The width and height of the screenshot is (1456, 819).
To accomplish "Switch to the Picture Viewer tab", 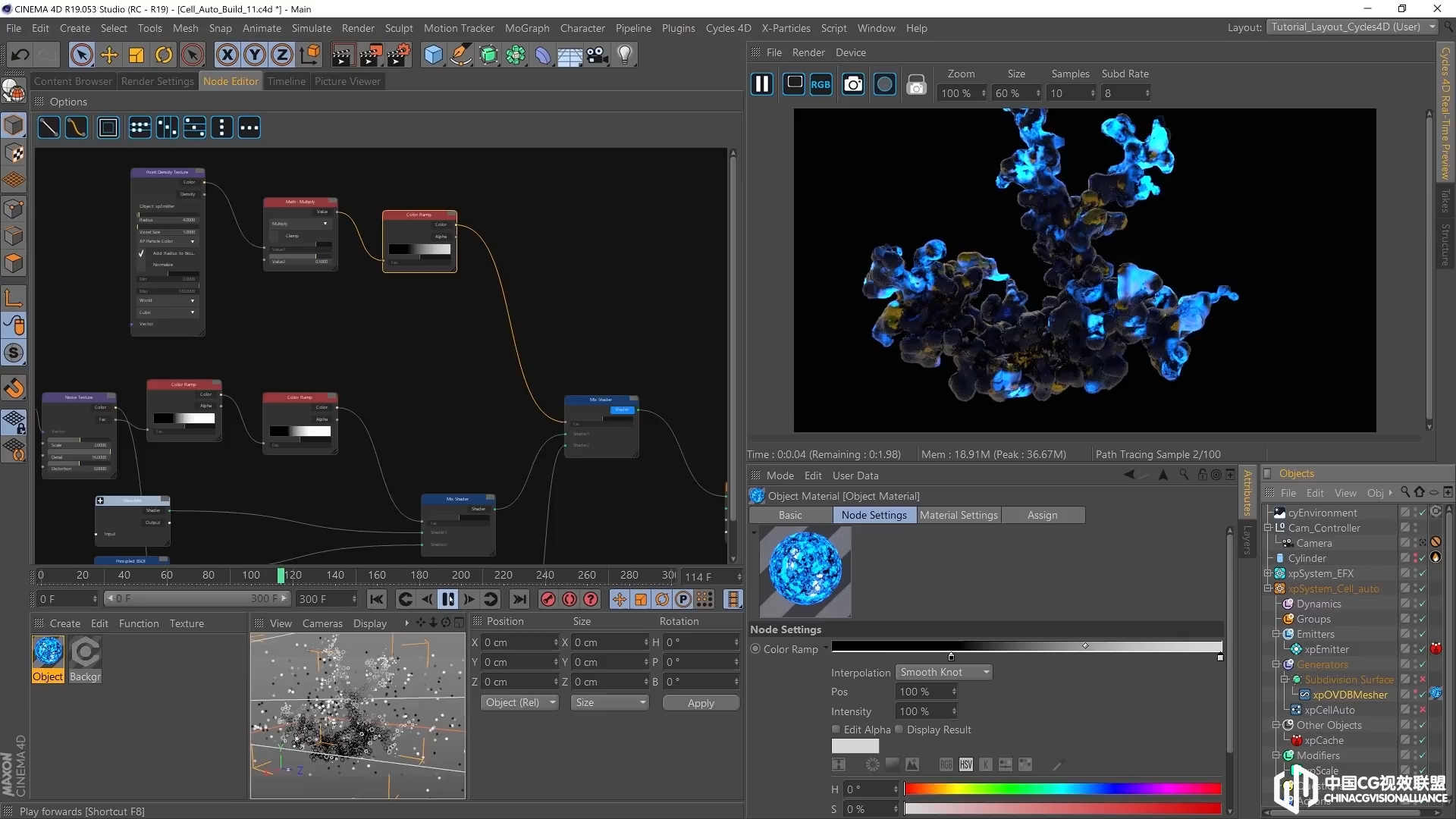I will pyautogui.click(x=347, y=81).
